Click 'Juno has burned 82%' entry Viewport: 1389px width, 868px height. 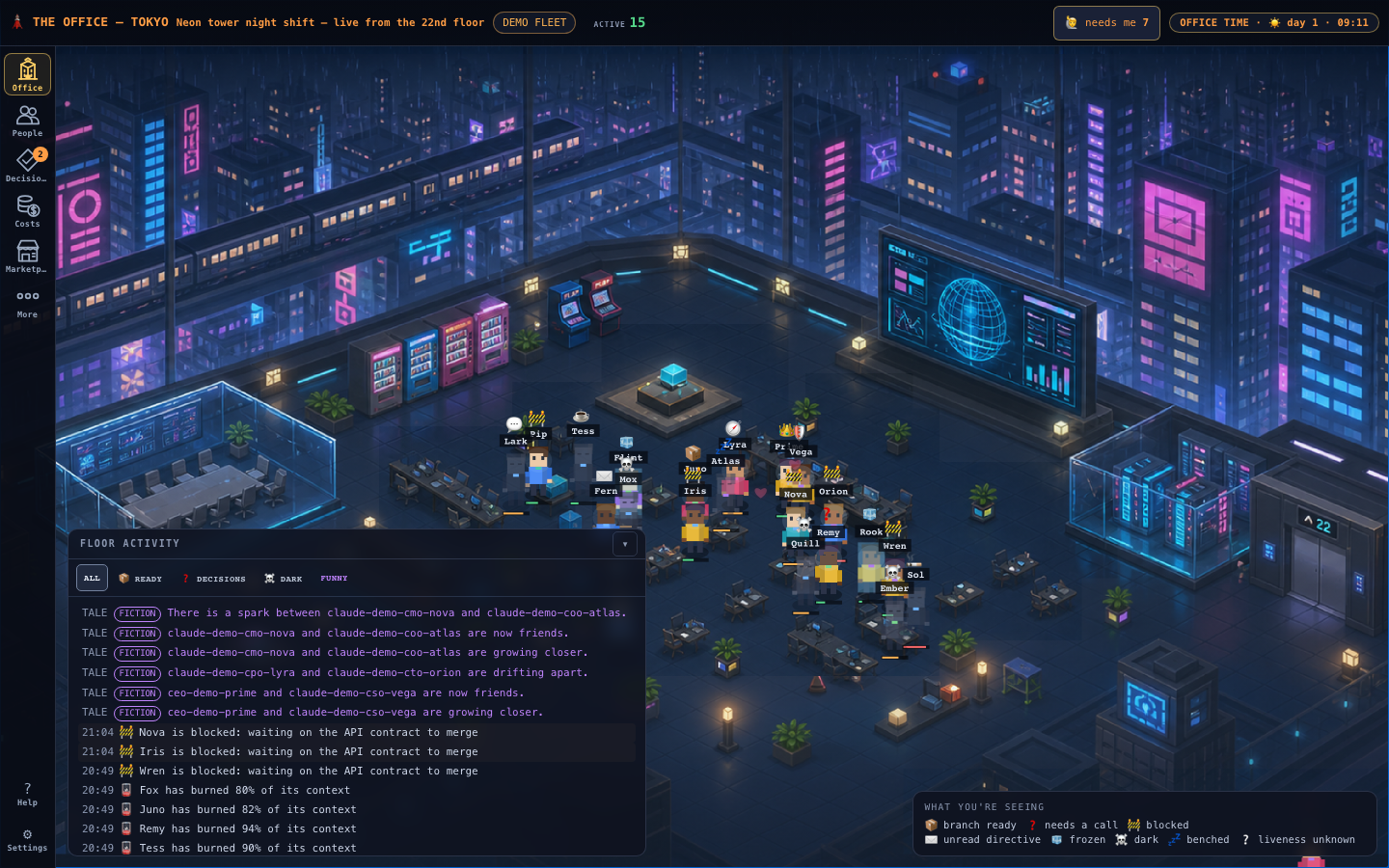[x=357, y=809]
